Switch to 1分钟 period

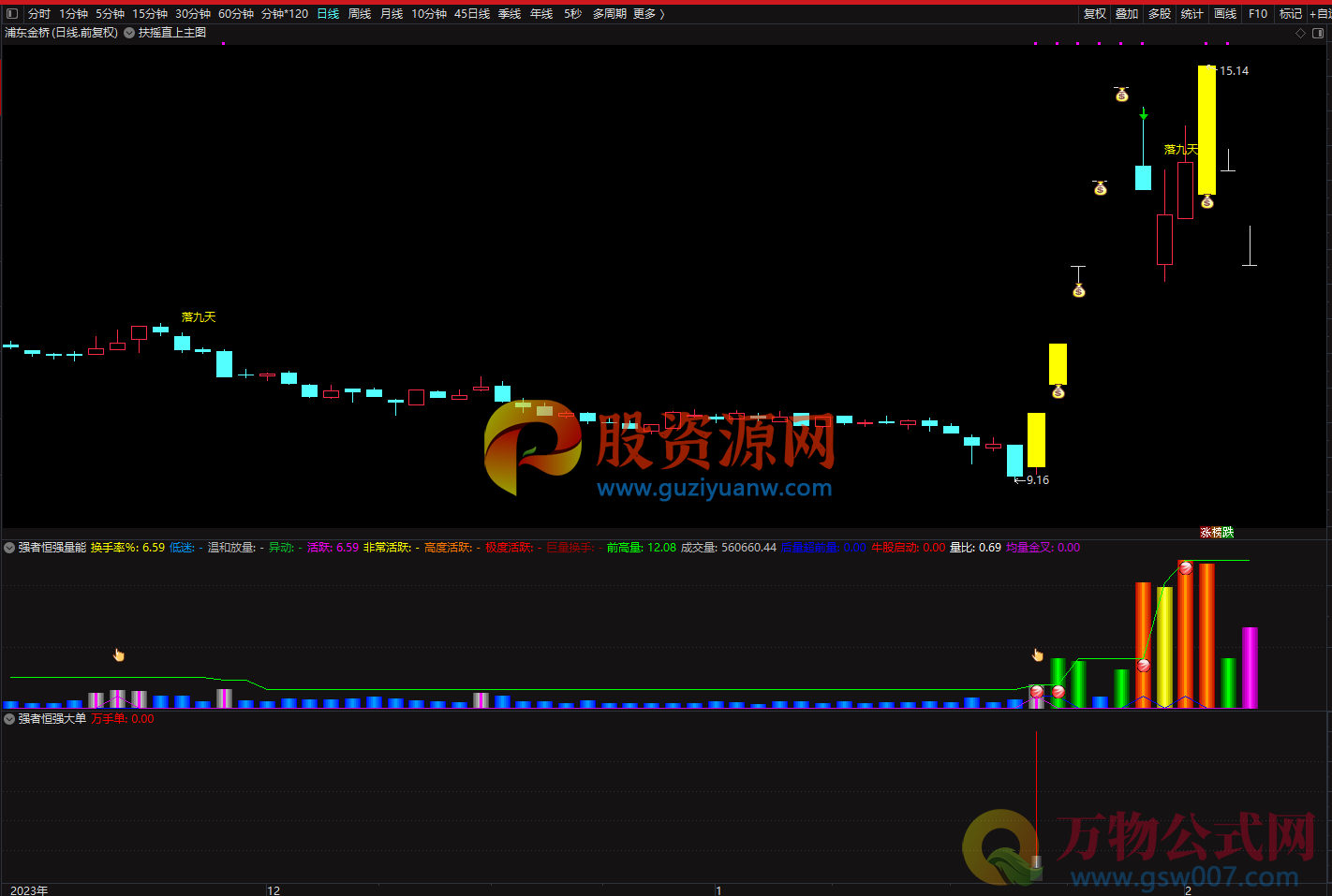pos(73,14)
